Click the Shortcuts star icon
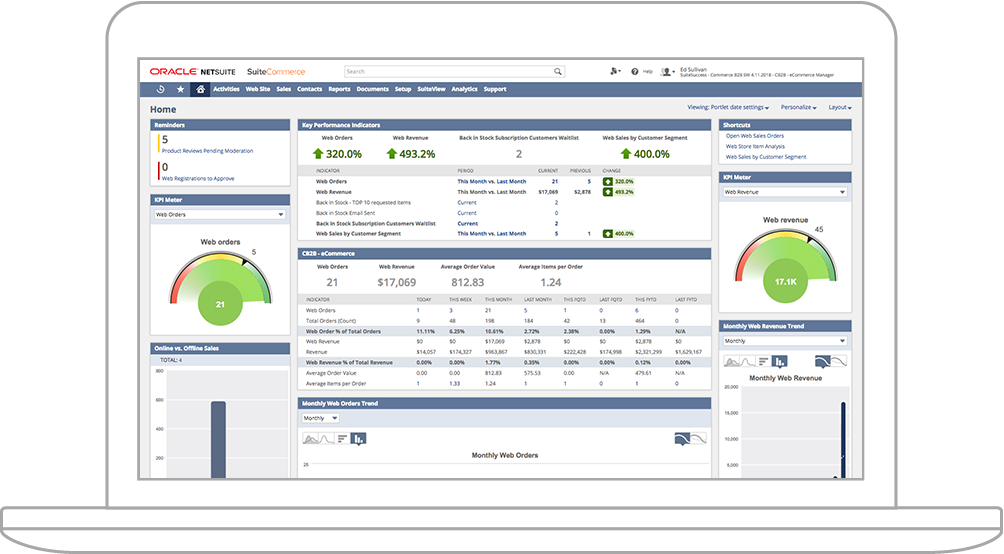Screen dimensions: 1004x554 point(180,89)
